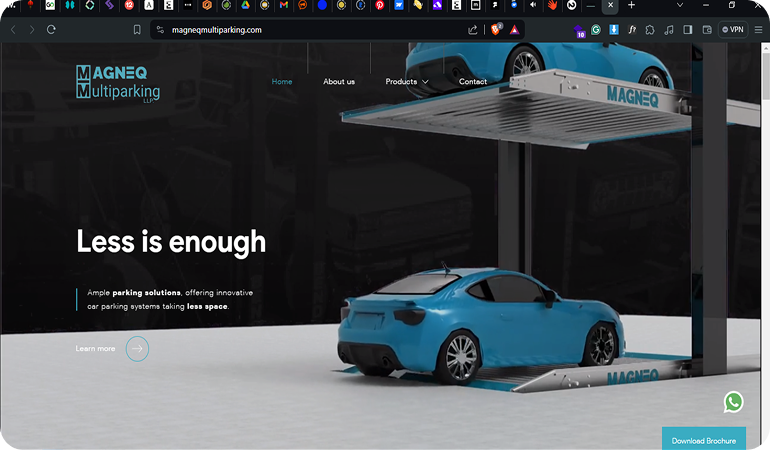Click the Learn more link
Image resolution: width=770 pixels, height=450 pixels.
pyautogui.click(x=95, y=348)
